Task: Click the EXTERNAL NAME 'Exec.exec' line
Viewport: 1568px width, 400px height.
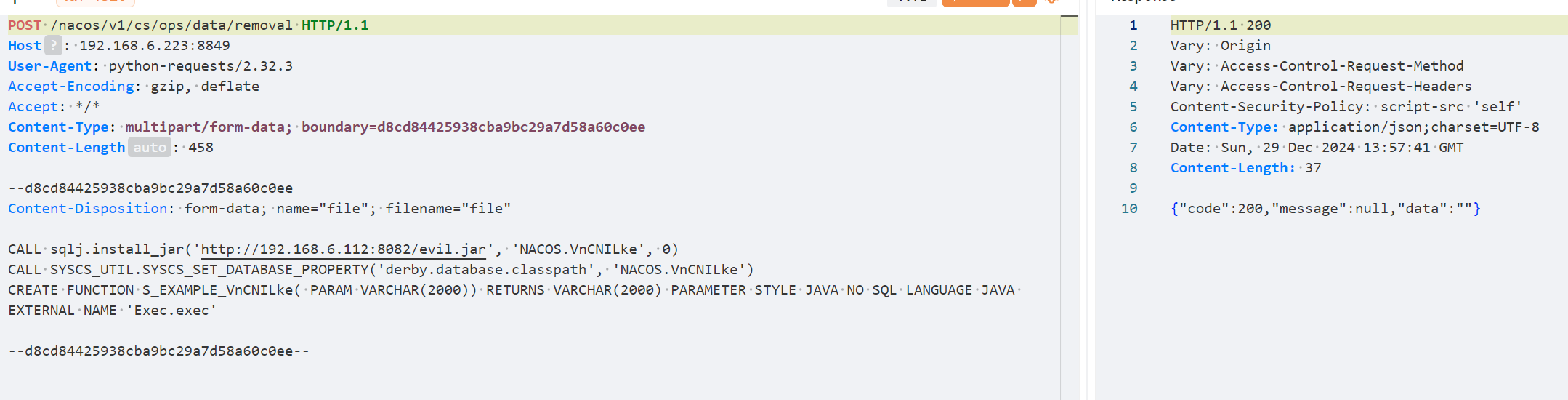Action: pyautogui.click(x=113, y=310)
